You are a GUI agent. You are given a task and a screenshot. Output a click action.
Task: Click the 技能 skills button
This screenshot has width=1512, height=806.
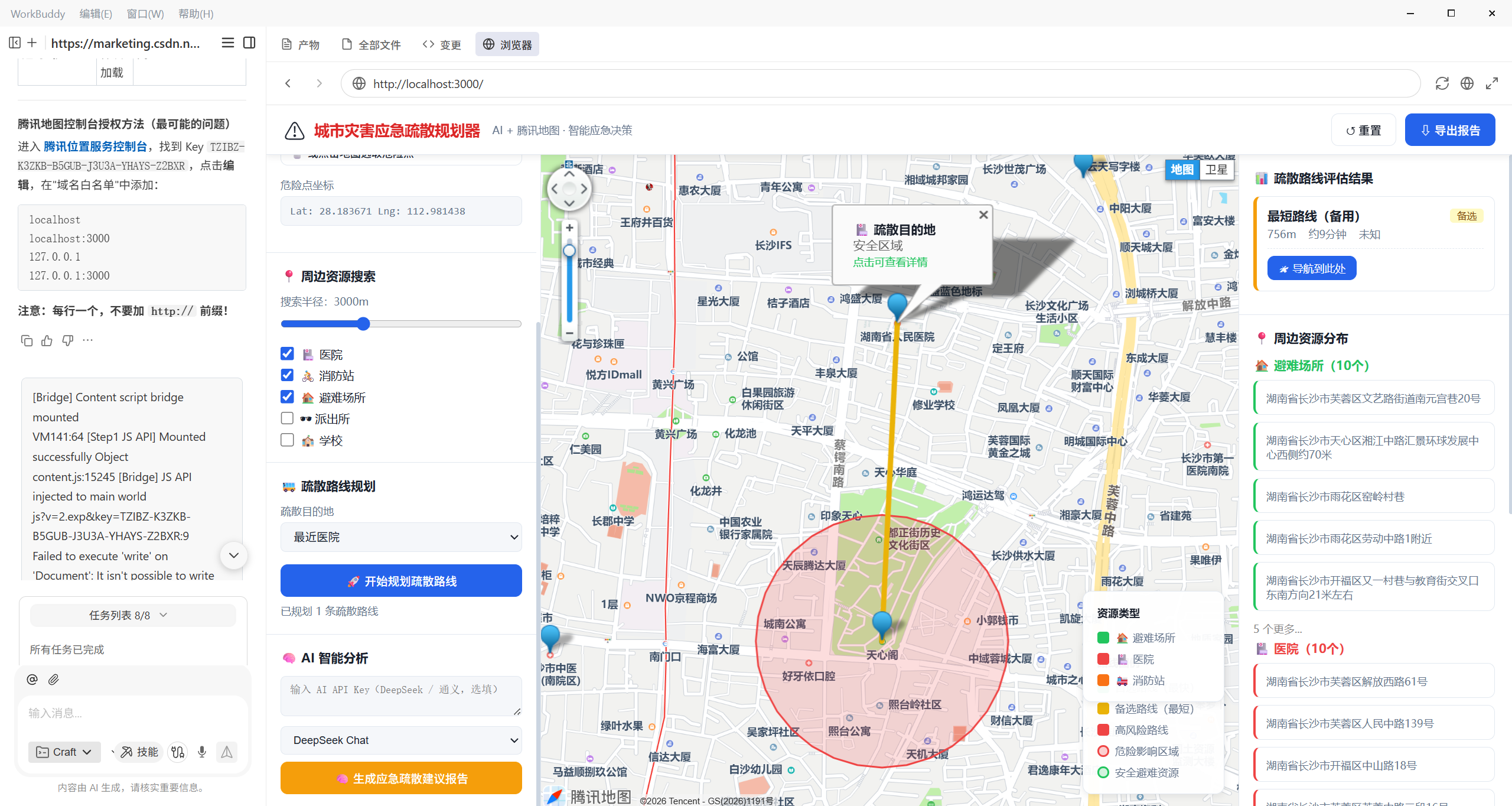point(139,752)
